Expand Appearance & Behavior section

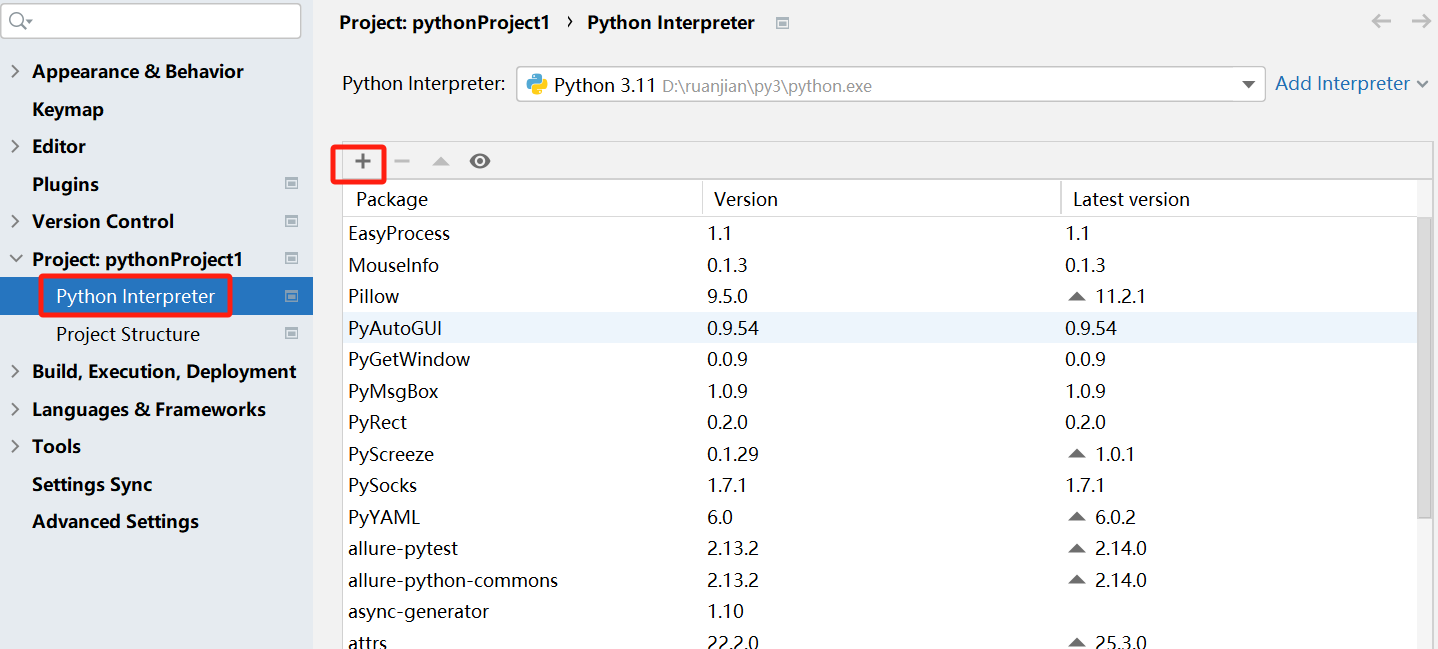[x=15, y=71]
